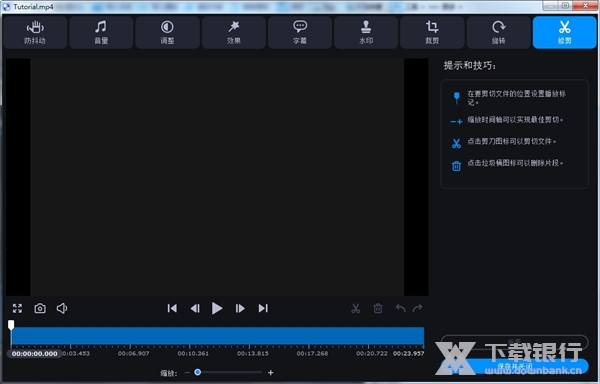Open the 防抖动 stabilization tab
Viewport: 600px width, 384px height.
35,33
